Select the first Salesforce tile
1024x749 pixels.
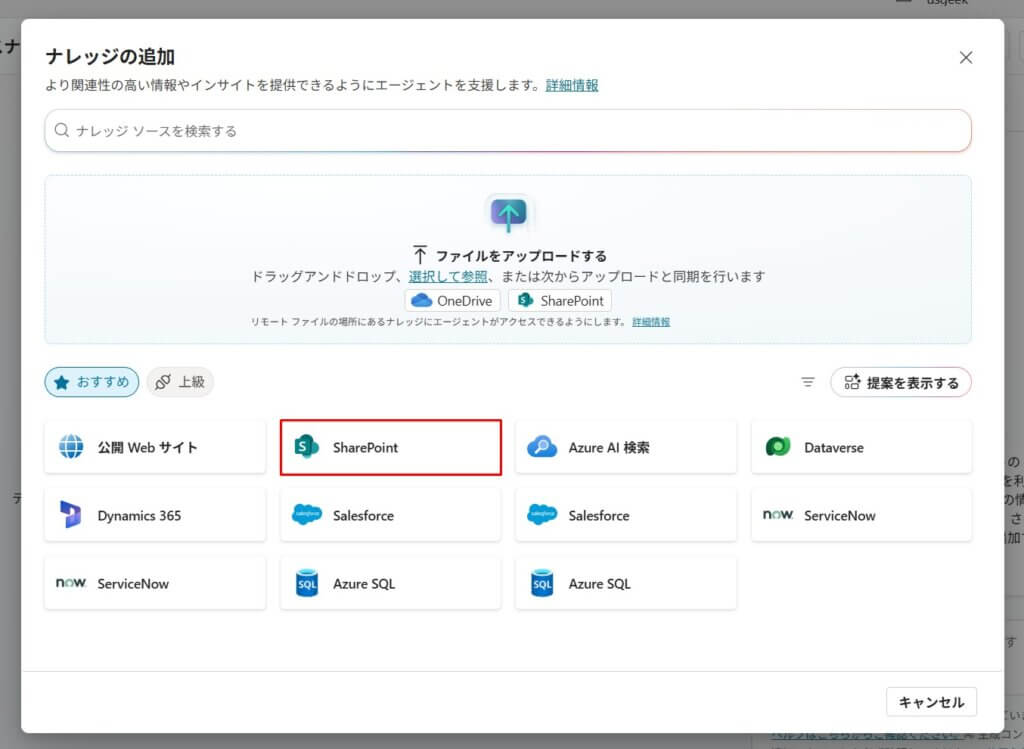(x=390, y=515)
